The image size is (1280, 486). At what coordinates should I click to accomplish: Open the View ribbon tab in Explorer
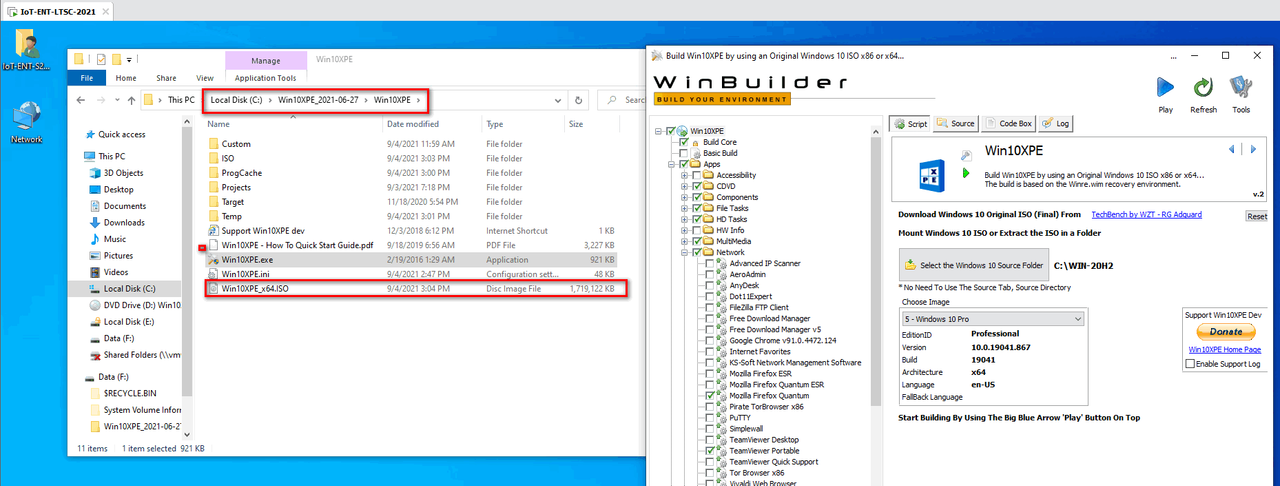[x=205, y=77]
